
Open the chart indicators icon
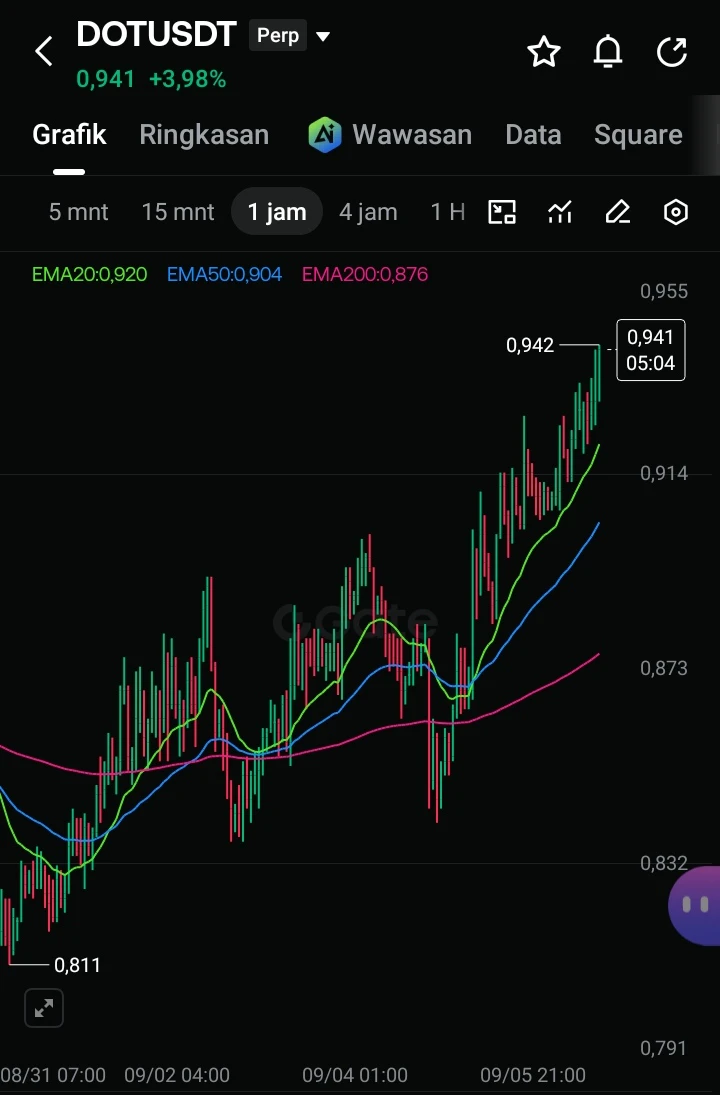click(x=560, y=212)
